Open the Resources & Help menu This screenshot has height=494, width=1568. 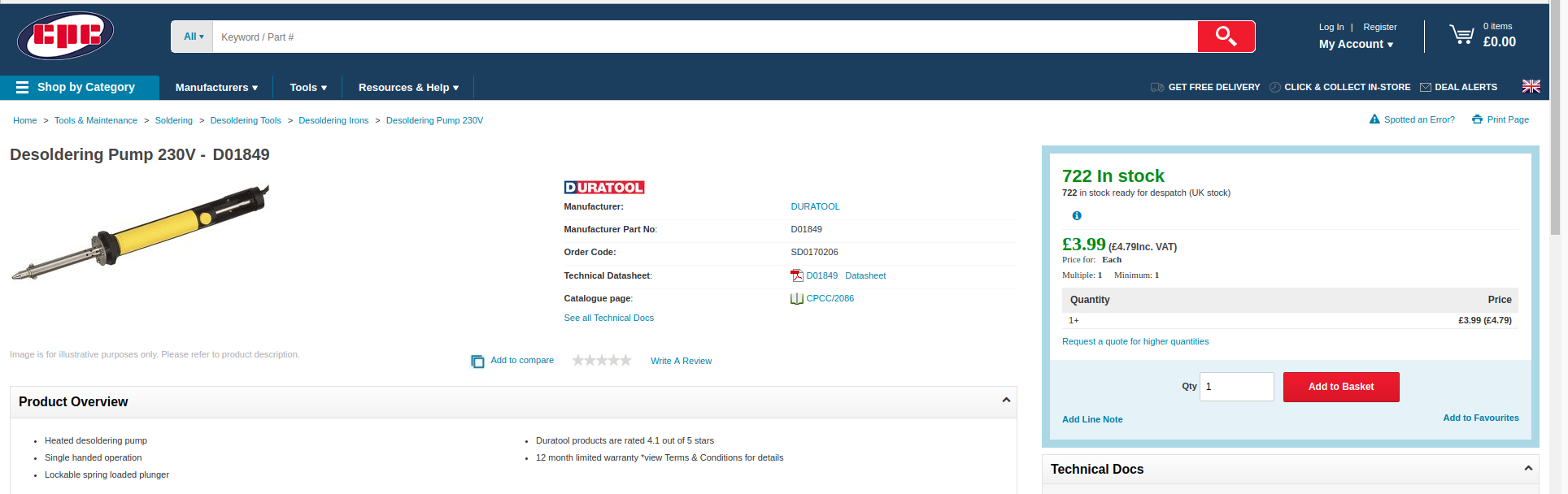pyautogui.click(x=408, y=87)
